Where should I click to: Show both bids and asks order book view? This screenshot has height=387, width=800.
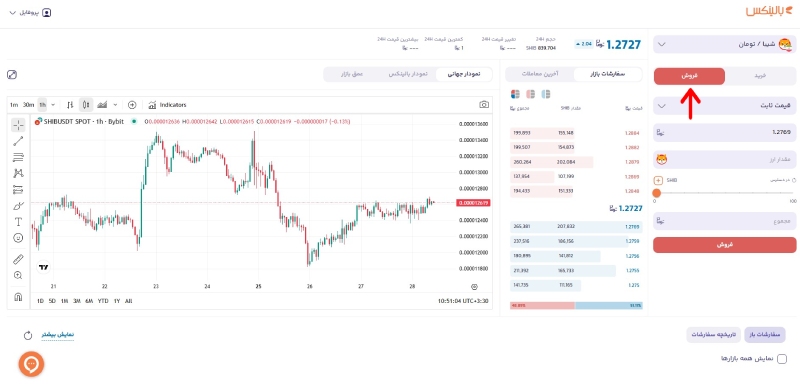tap(515, 94)
